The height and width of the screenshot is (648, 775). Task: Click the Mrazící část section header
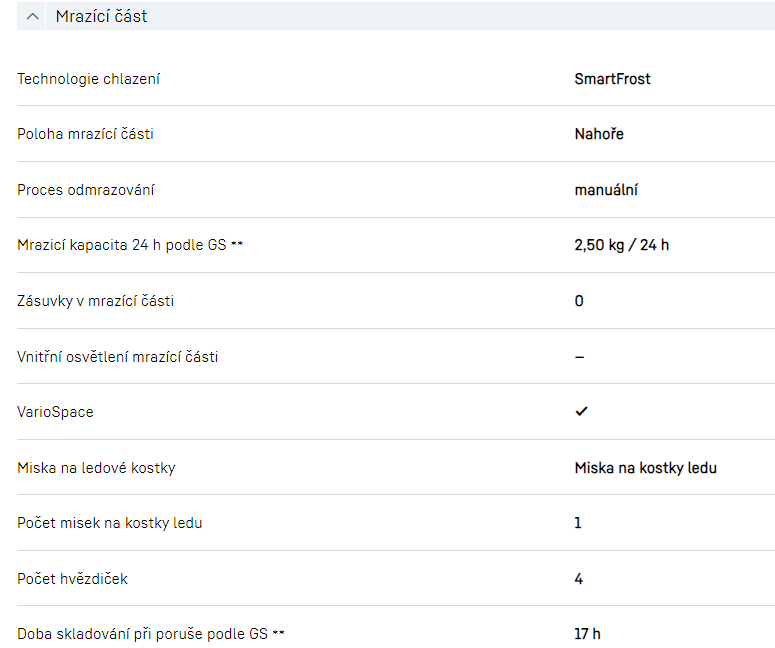[x=101, y=16]
